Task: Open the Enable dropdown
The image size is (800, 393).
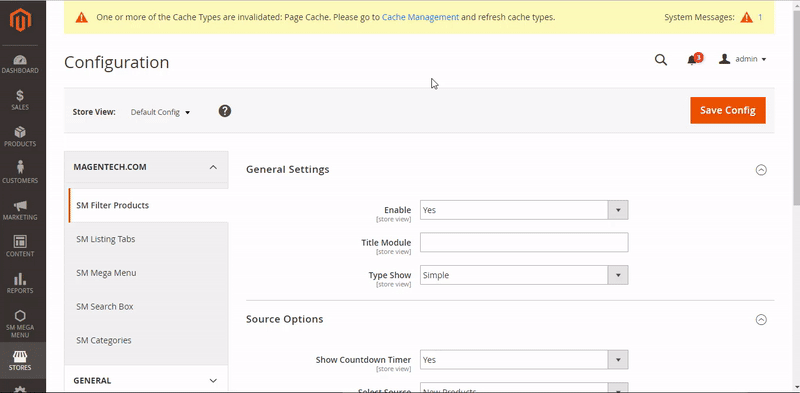Action: point(524,210)
